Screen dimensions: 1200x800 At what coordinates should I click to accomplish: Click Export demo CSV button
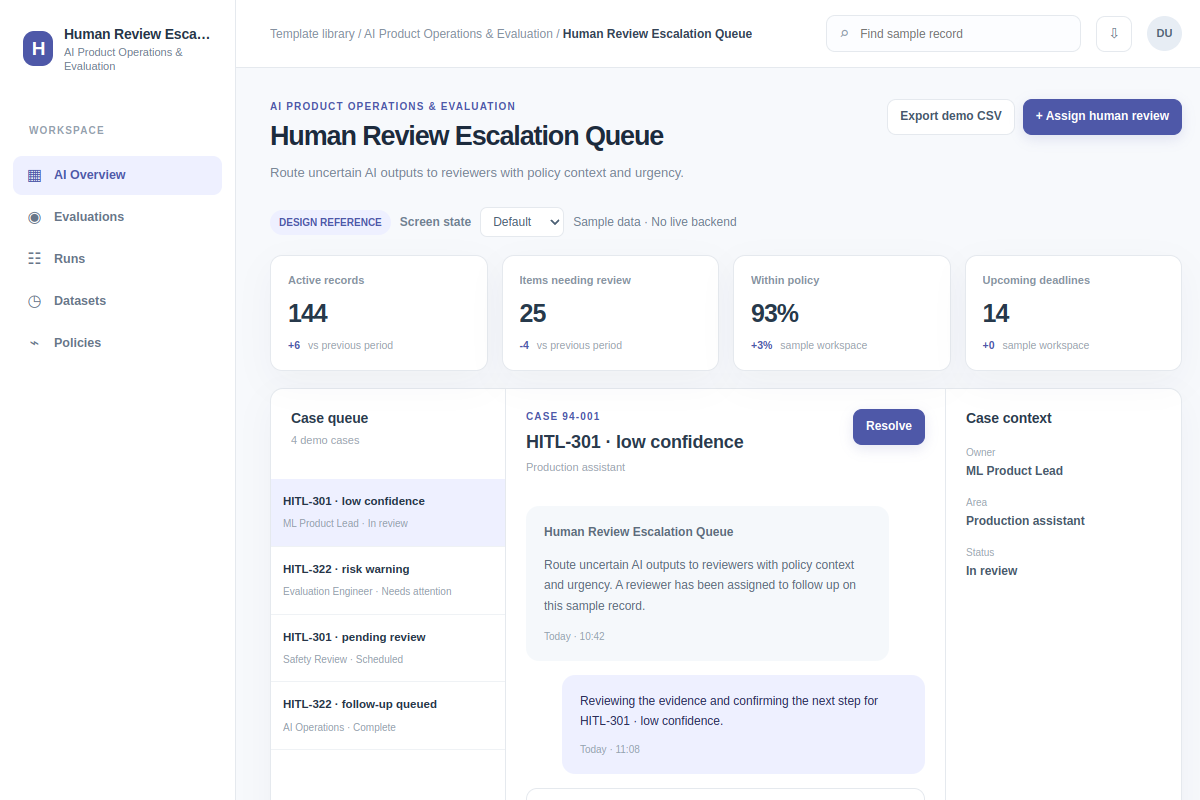951,117
